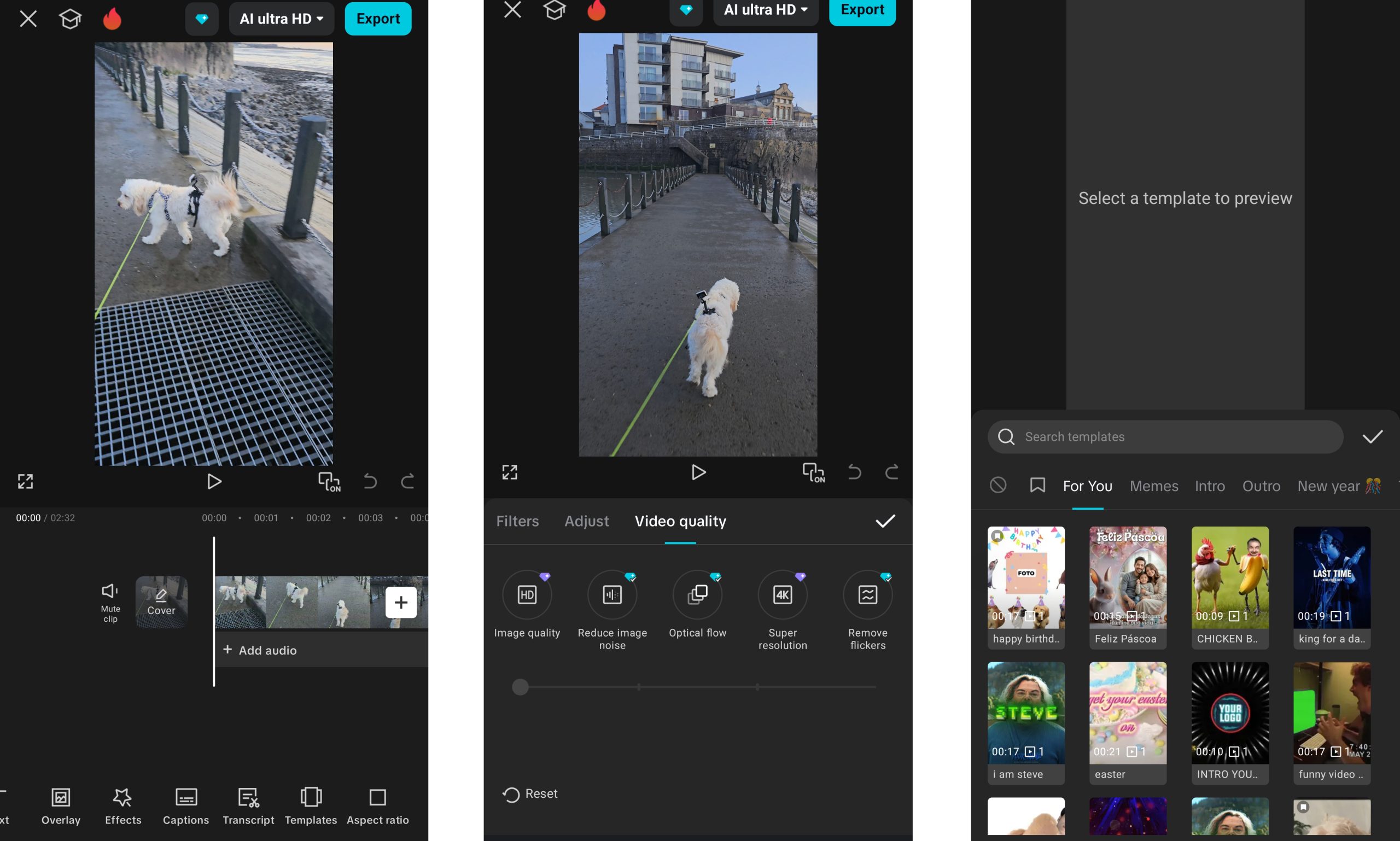Reset the video quality settings
The width and height of the screenshot is (1400, 841).
point(530,793)
